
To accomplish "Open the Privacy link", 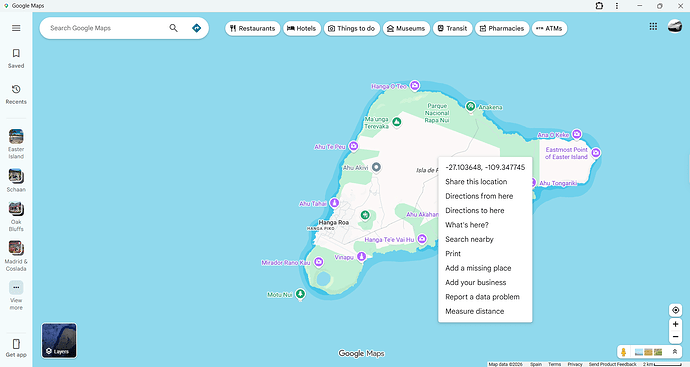I will pyautogui.click(x=575, y=364).
